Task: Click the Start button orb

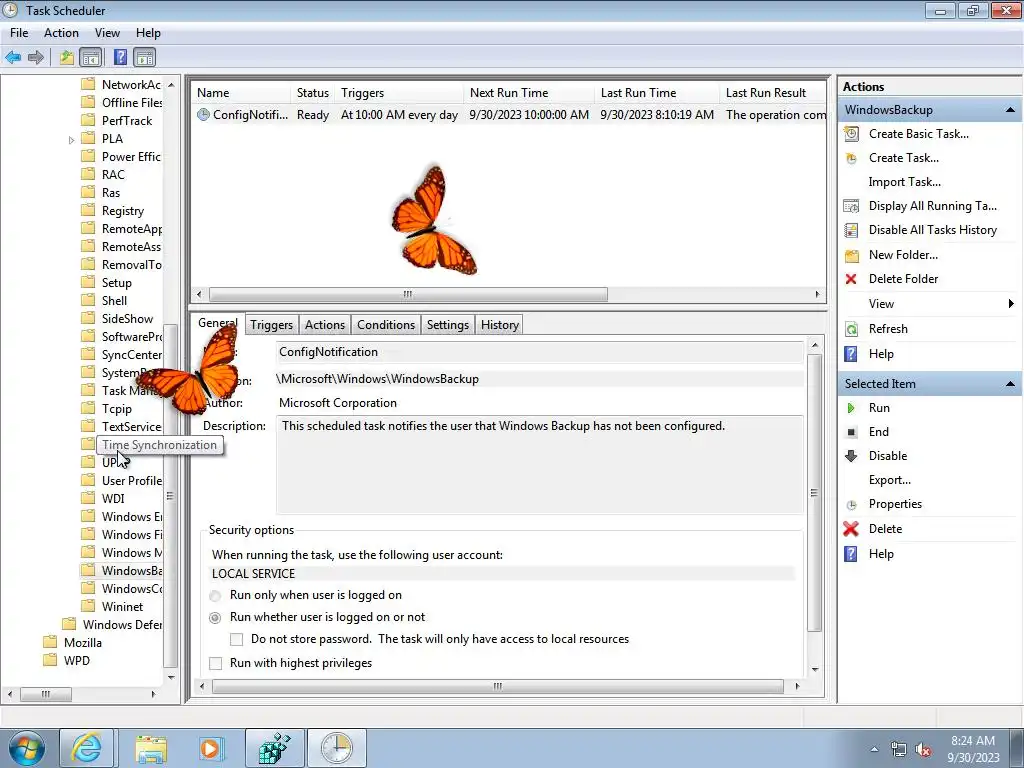Action: point(27,748)
